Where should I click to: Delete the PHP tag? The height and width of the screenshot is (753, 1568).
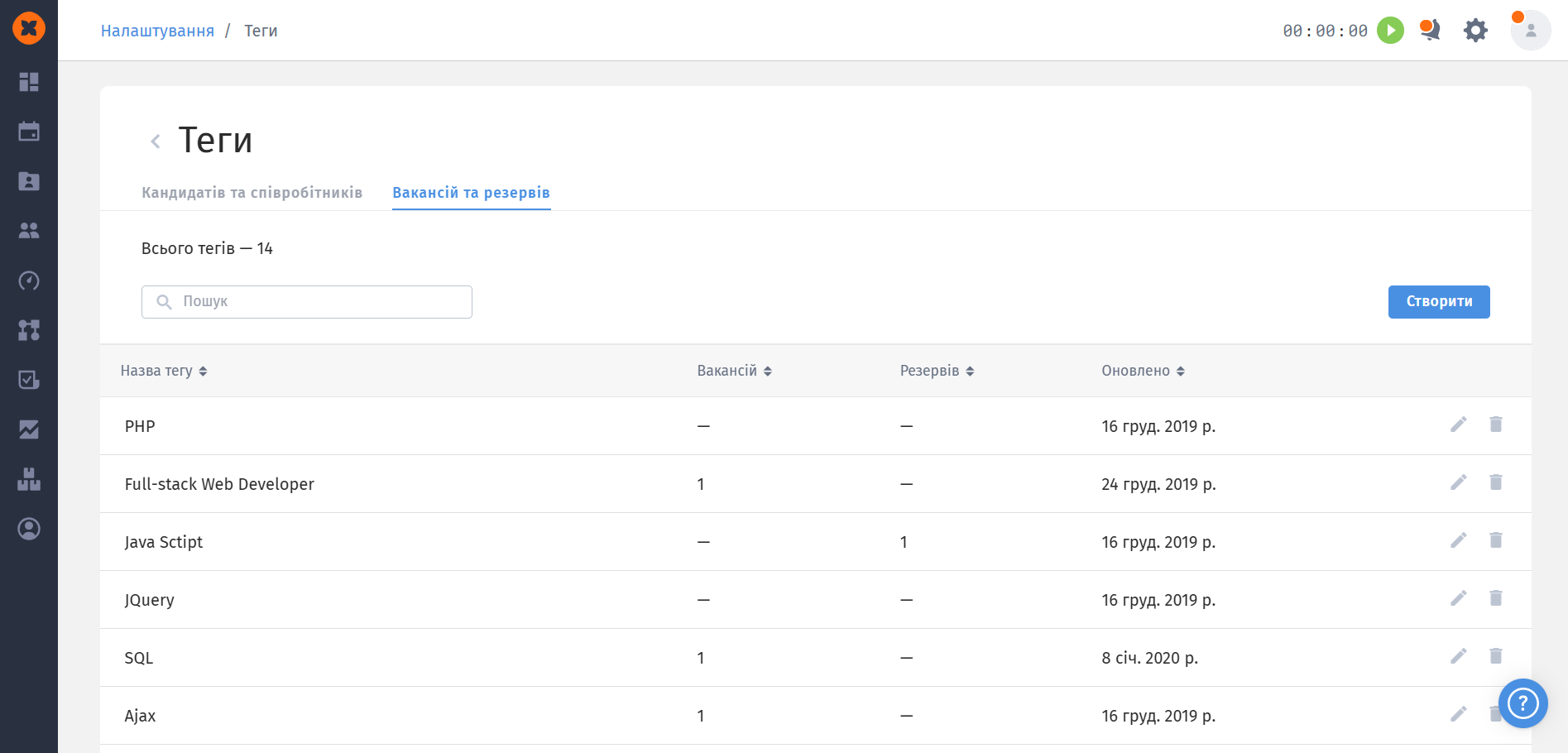tap(1496, 424)
